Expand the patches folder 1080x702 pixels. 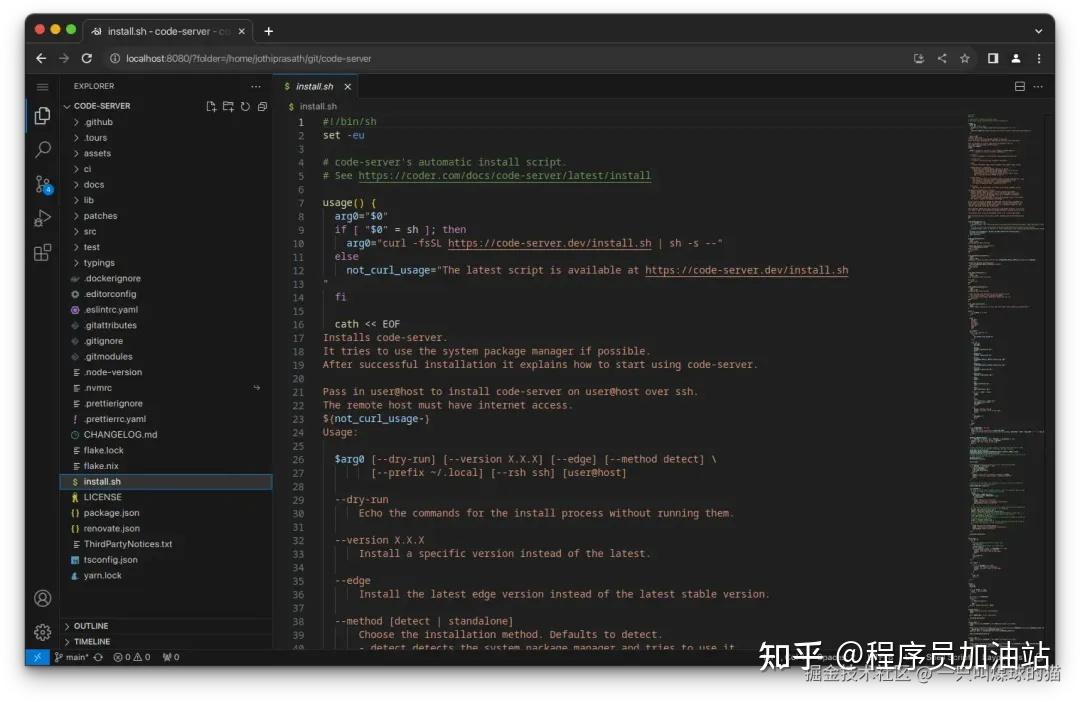point(100,216)
